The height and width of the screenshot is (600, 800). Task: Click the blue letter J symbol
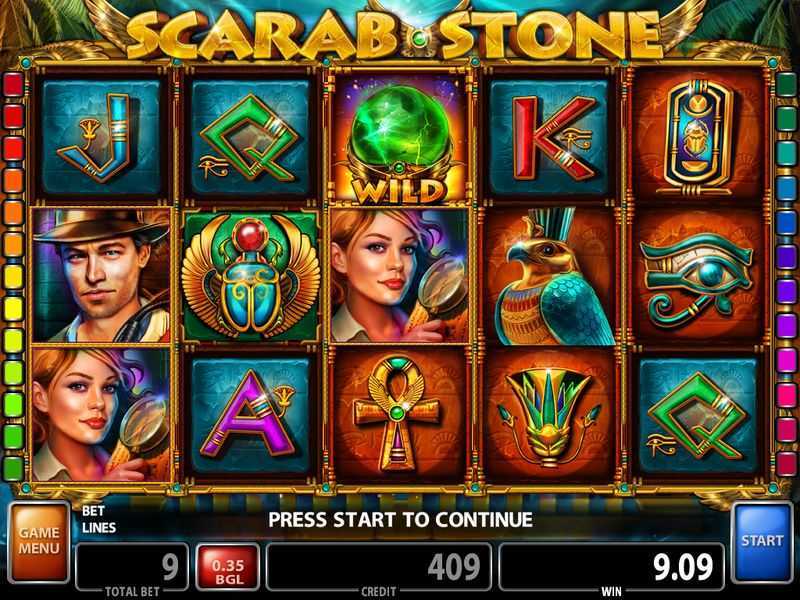[x=101, y=137]
